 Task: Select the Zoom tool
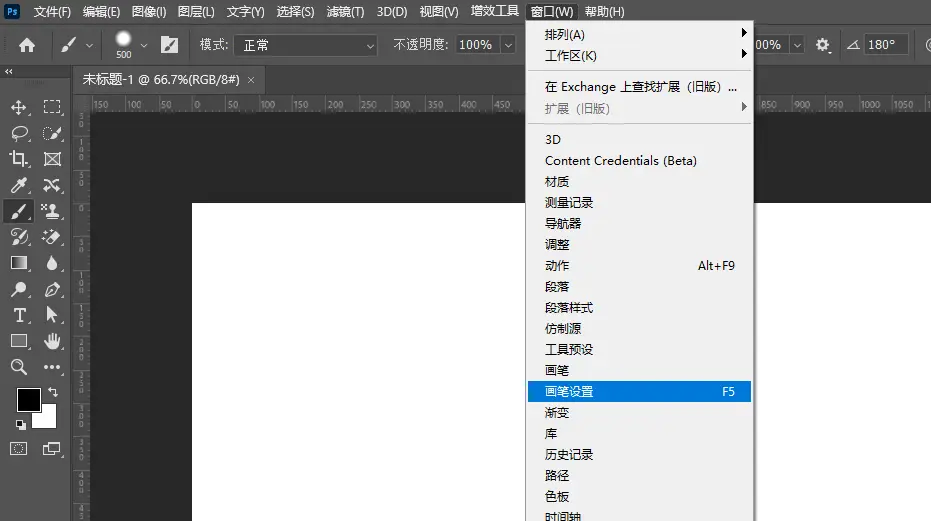(x=19, y=367)
